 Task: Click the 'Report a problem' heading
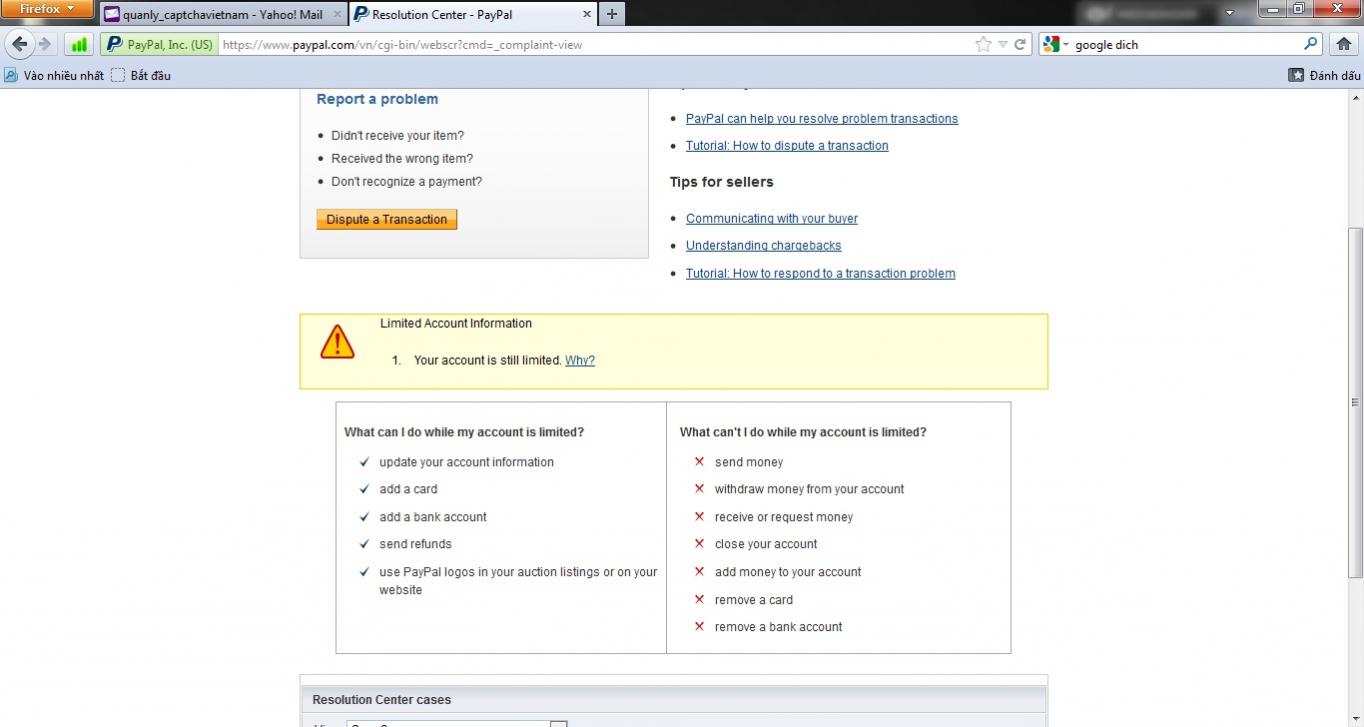(x=377, y=99)
